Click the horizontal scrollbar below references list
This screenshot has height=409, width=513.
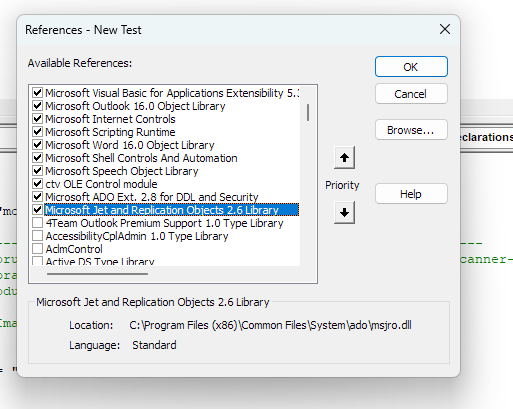click(x=97, y=274)
